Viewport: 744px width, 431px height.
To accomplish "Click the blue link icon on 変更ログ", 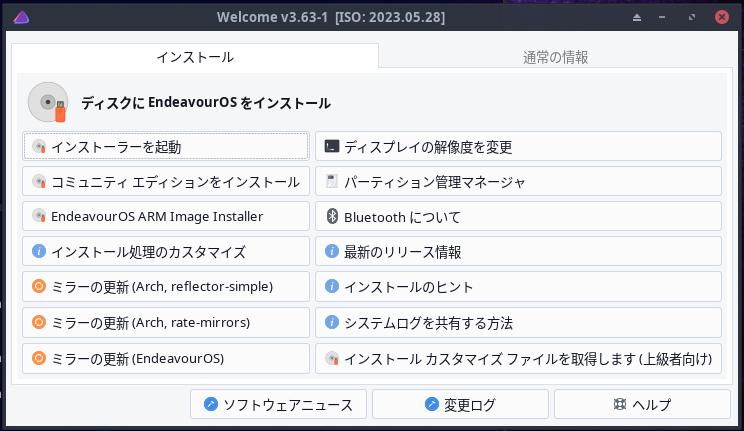I will click(431, 404).
